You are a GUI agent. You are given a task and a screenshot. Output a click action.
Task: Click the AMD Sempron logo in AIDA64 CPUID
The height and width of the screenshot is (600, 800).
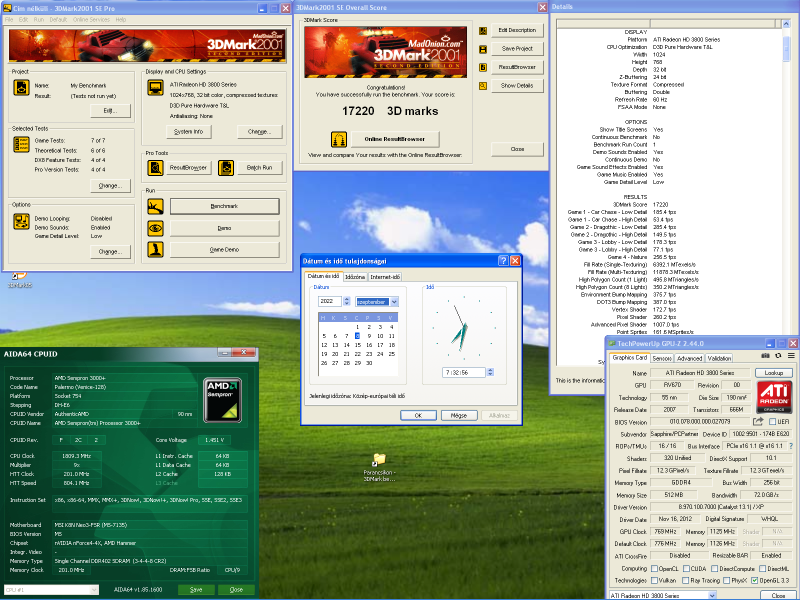tap(222, 400)
